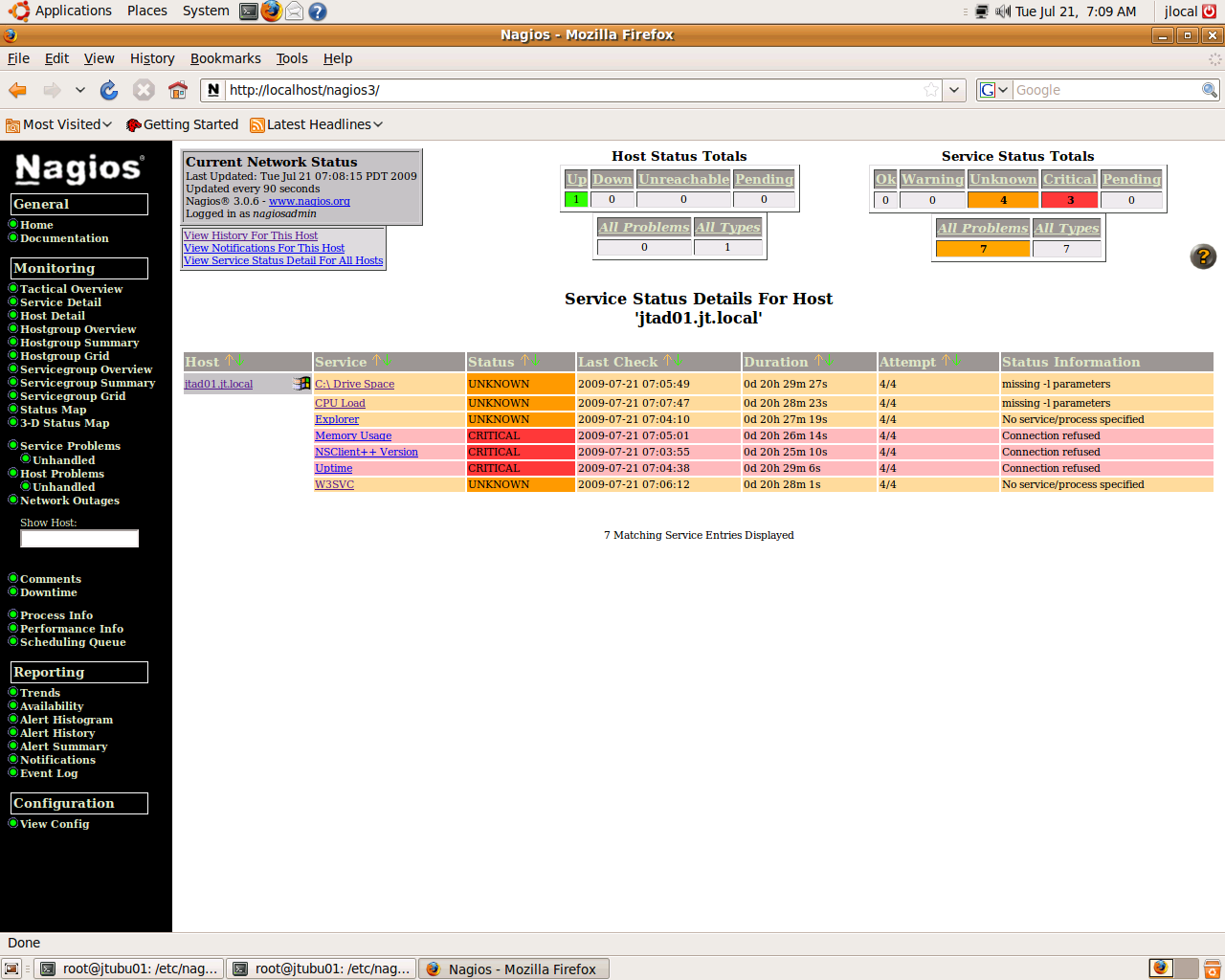Image resolution: width=1225 pixels, height=980 pixels.
Task: Launch Terminal from the top panel
Action: [x=249, y=11]
